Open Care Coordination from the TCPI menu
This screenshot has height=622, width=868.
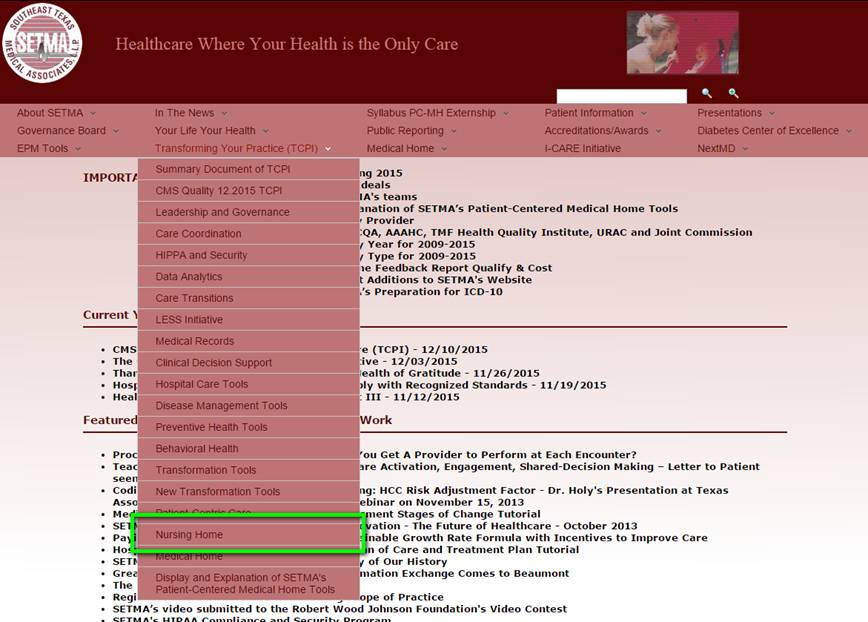tap(249, 234)
